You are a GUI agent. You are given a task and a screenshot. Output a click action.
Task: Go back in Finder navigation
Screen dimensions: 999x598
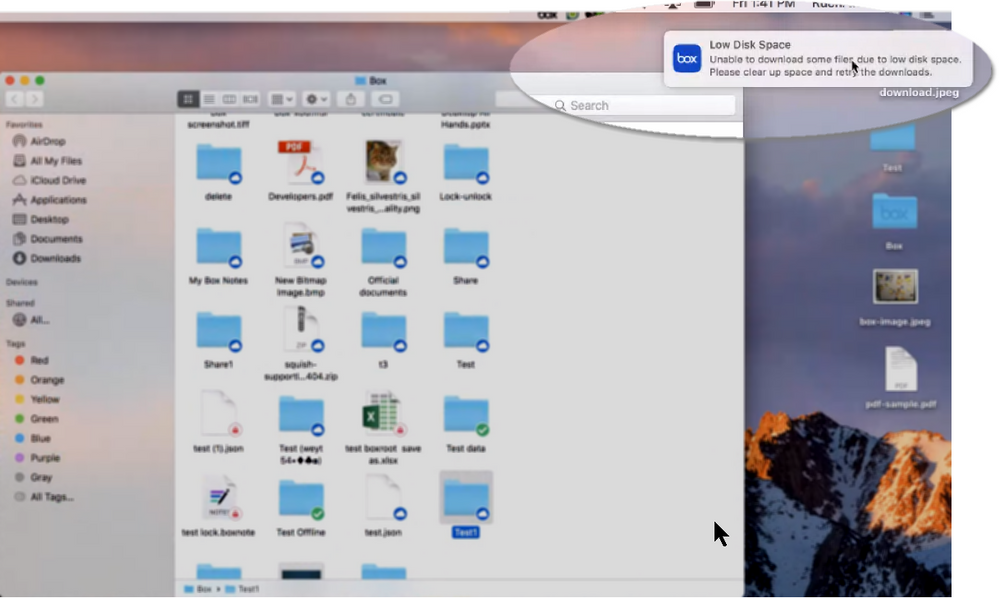pos(15,99)
